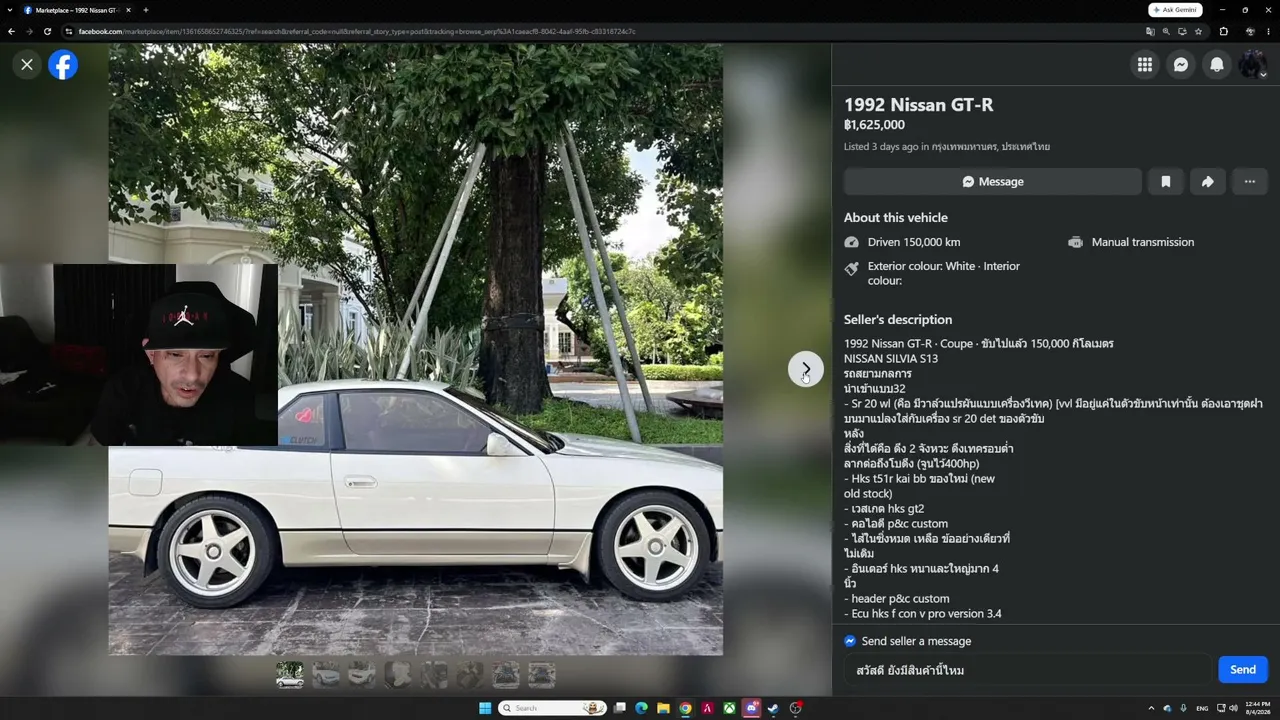The width and height of the screenshot is (1280, 720).
Task: Open the Chrome three-dot menu
Action: (x=1269, y=31)
